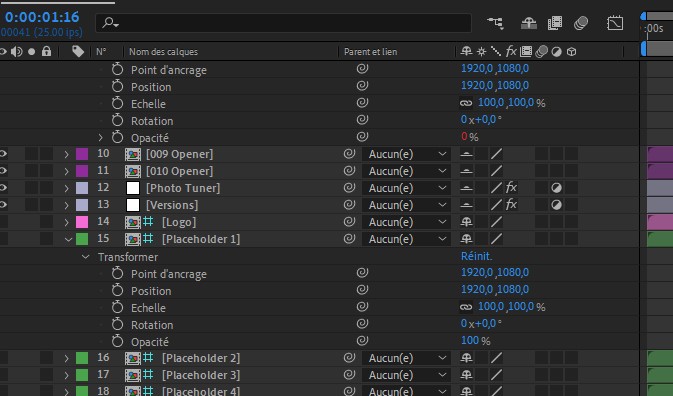Click the Nom des calques column header

[x=164, y=52]
